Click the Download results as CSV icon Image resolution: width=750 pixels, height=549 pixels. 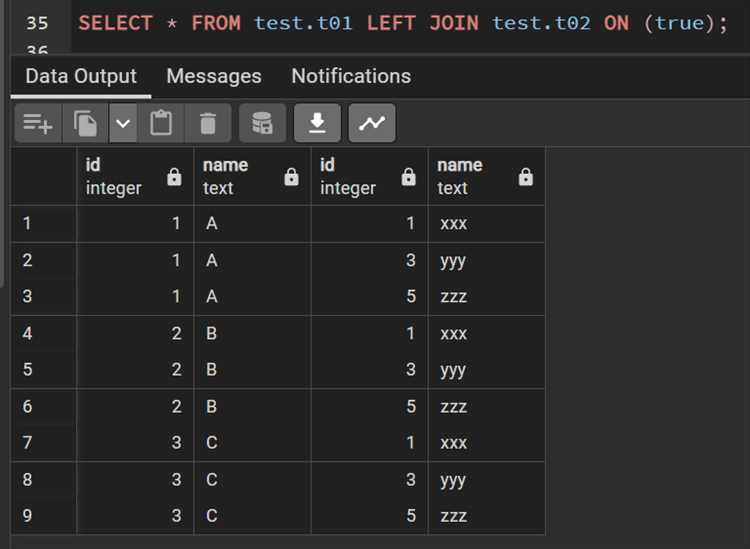[x=317, y=123]
